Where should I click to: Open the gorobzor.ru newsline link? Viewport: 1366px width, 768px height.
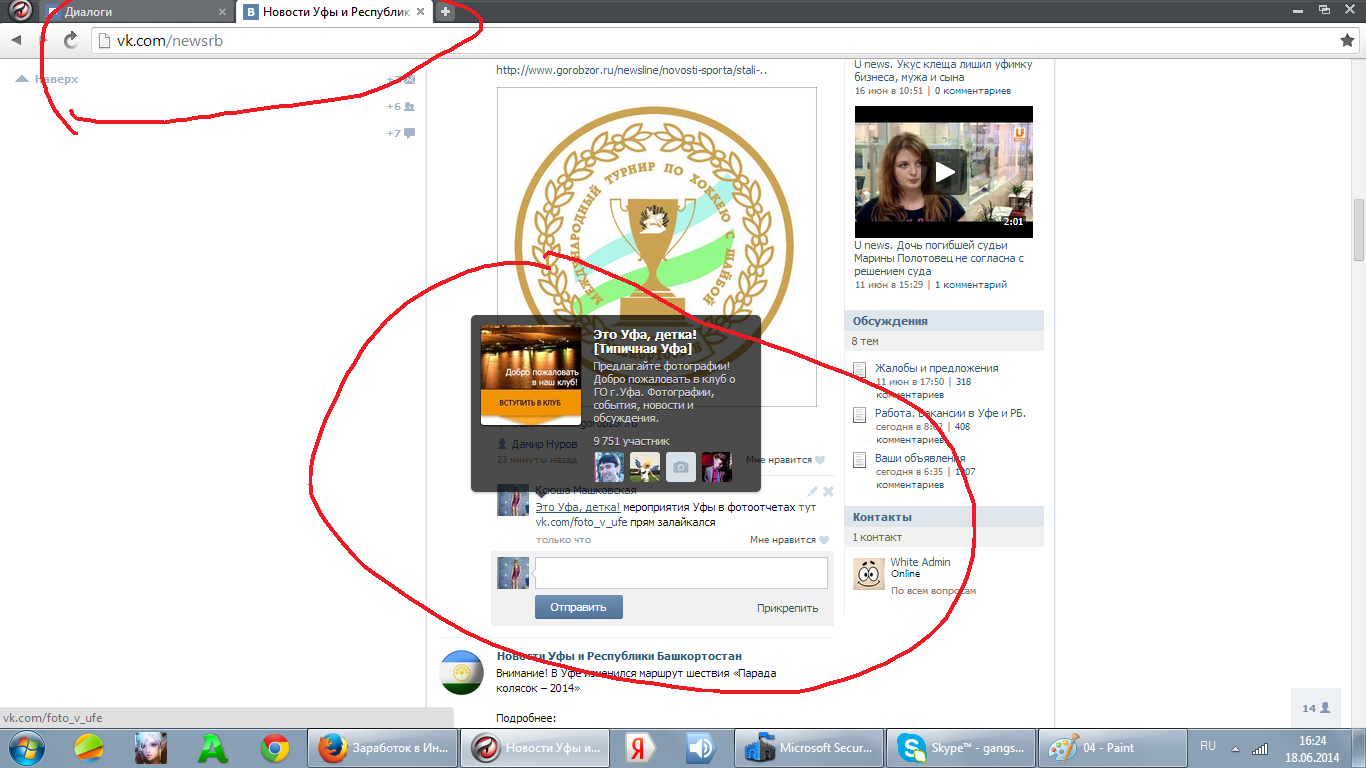tap(632, 70)
